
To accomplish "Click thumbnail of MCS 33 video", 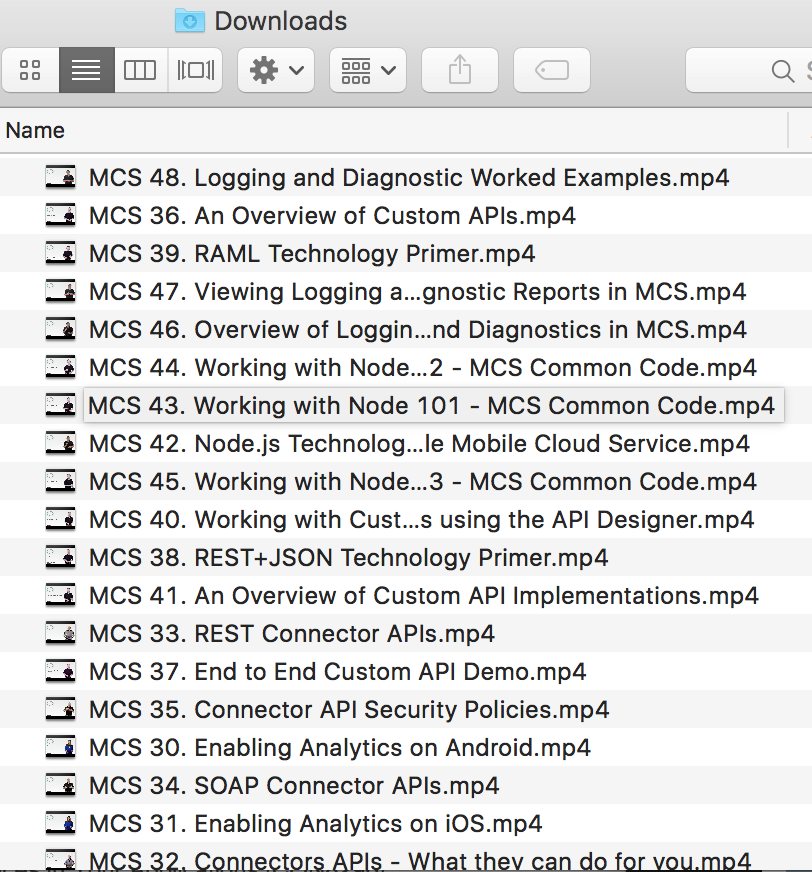I will (x=60, y=633).
